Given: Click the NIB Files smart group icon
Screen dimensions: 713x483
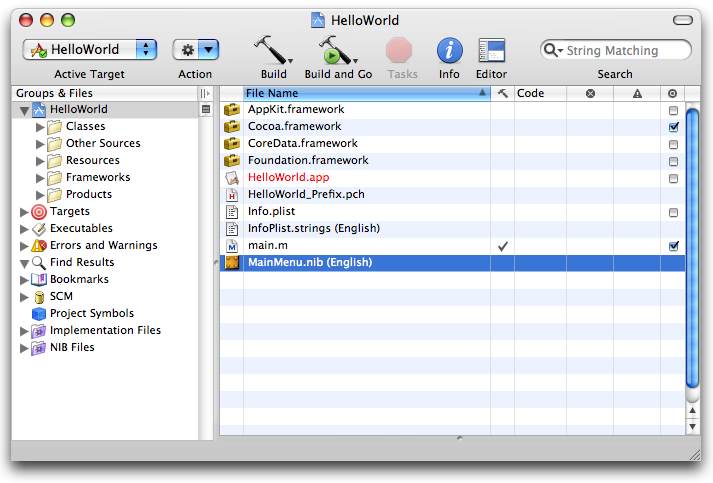Looking at the screenshot, I should coord(39,347).
